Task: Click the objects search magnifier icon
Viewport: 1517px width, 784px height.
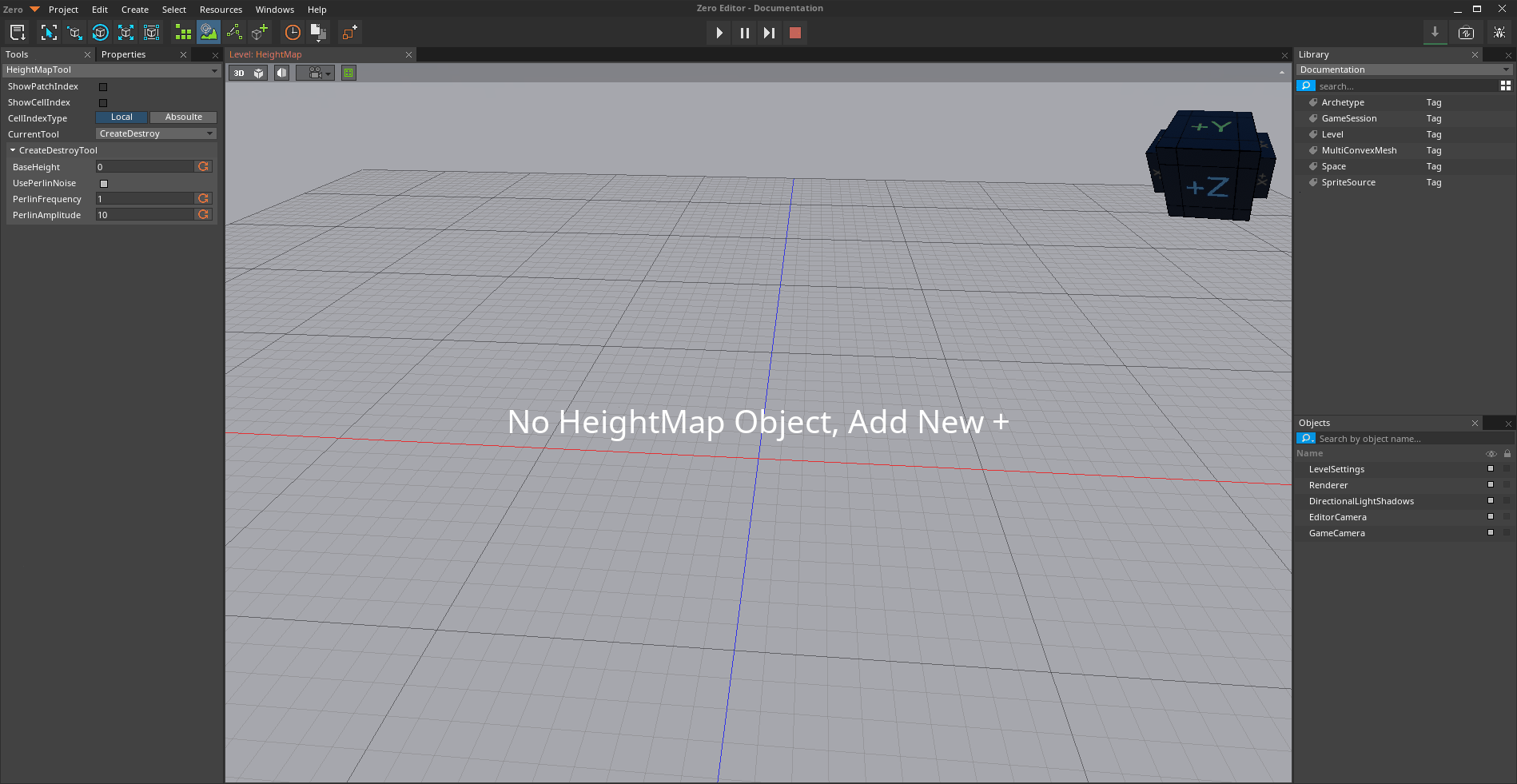Action: pyautogui.click(x=1306, y=438)
